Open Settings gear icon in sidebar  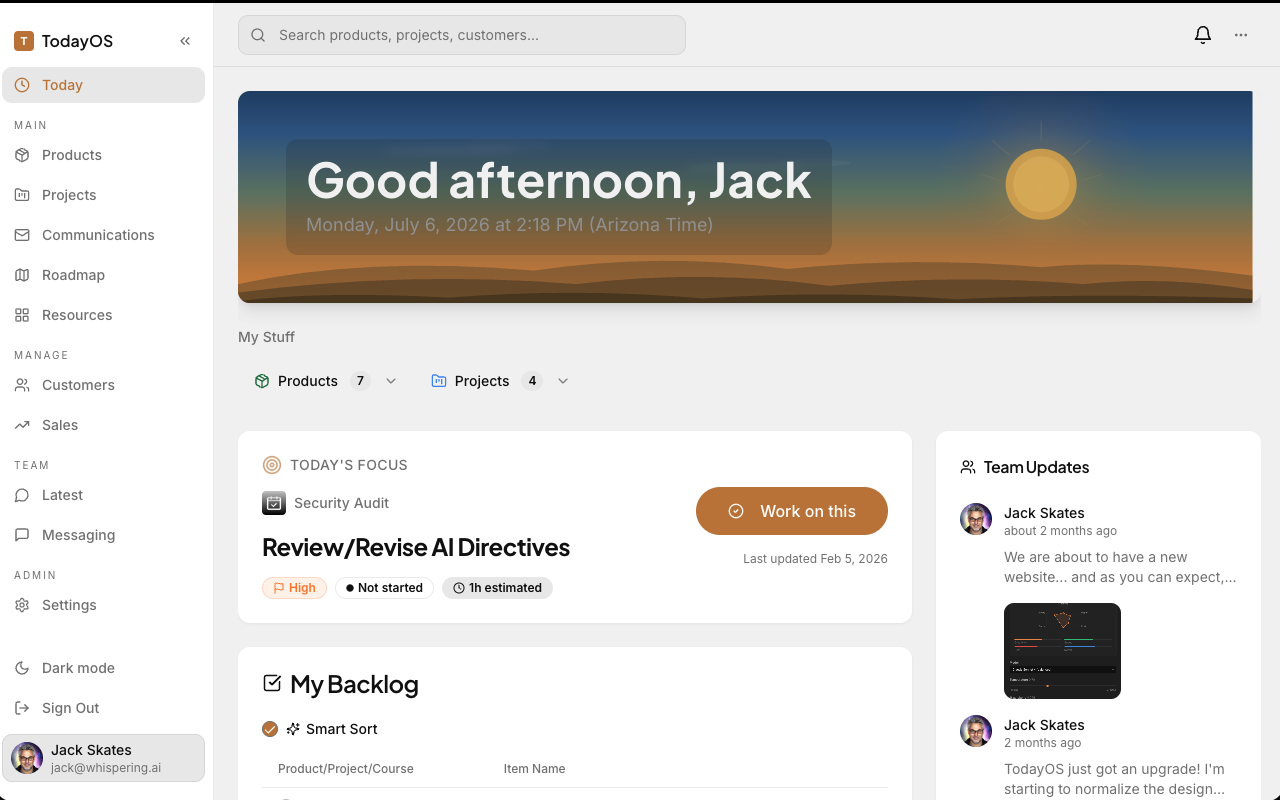(x=22, y=605)
